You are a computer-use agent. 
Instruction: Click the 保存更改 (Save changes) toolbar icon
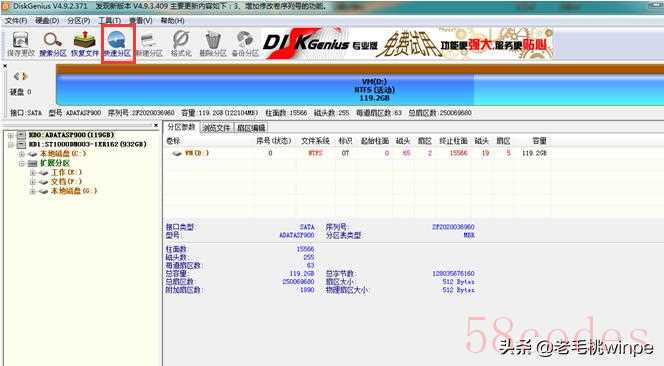tap(20, 44)
